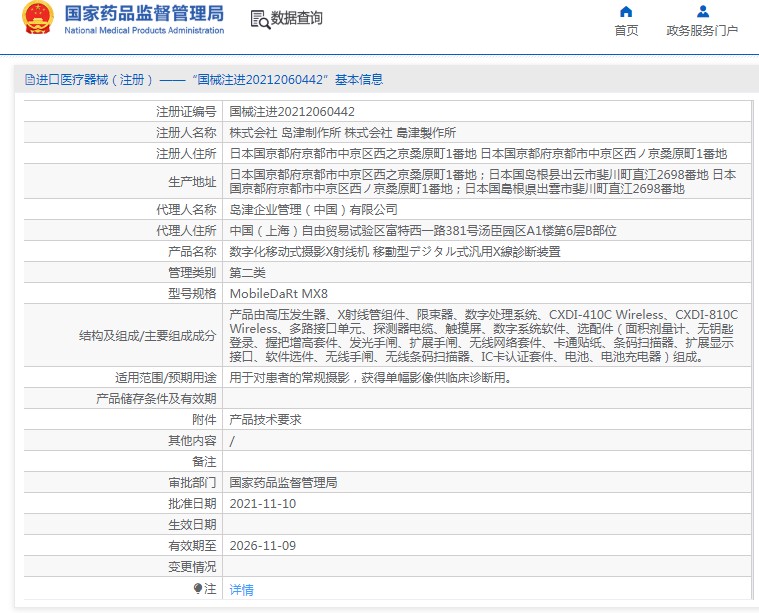Click the panel heading 进口医疗器械（注册）基本信息
The height and width of the screenshot is (613, 759).
(204, 79)
